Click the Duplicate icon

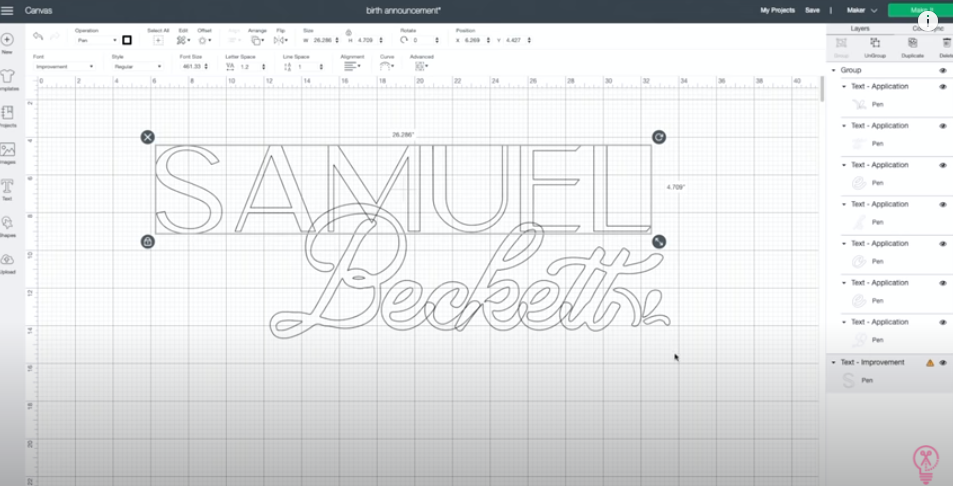[912, 43]
